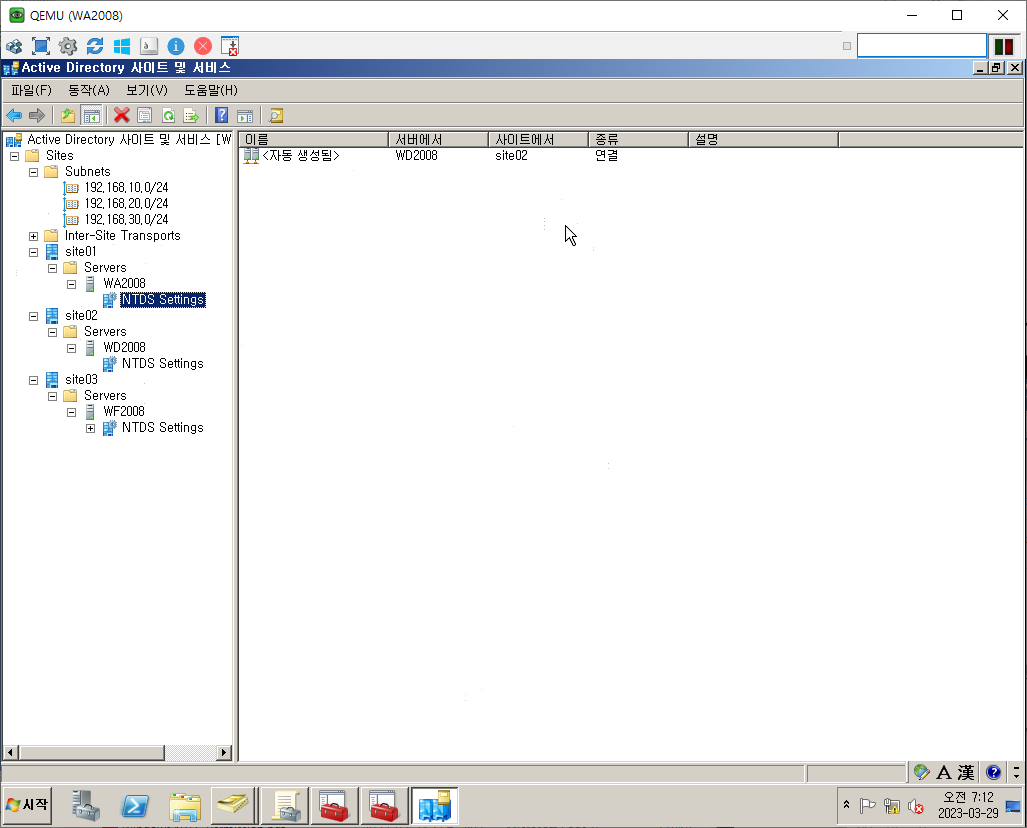Viewport: 1027px width, 828px height.
Task: Show hidden tray icons arrow
Action: (846, 804)
